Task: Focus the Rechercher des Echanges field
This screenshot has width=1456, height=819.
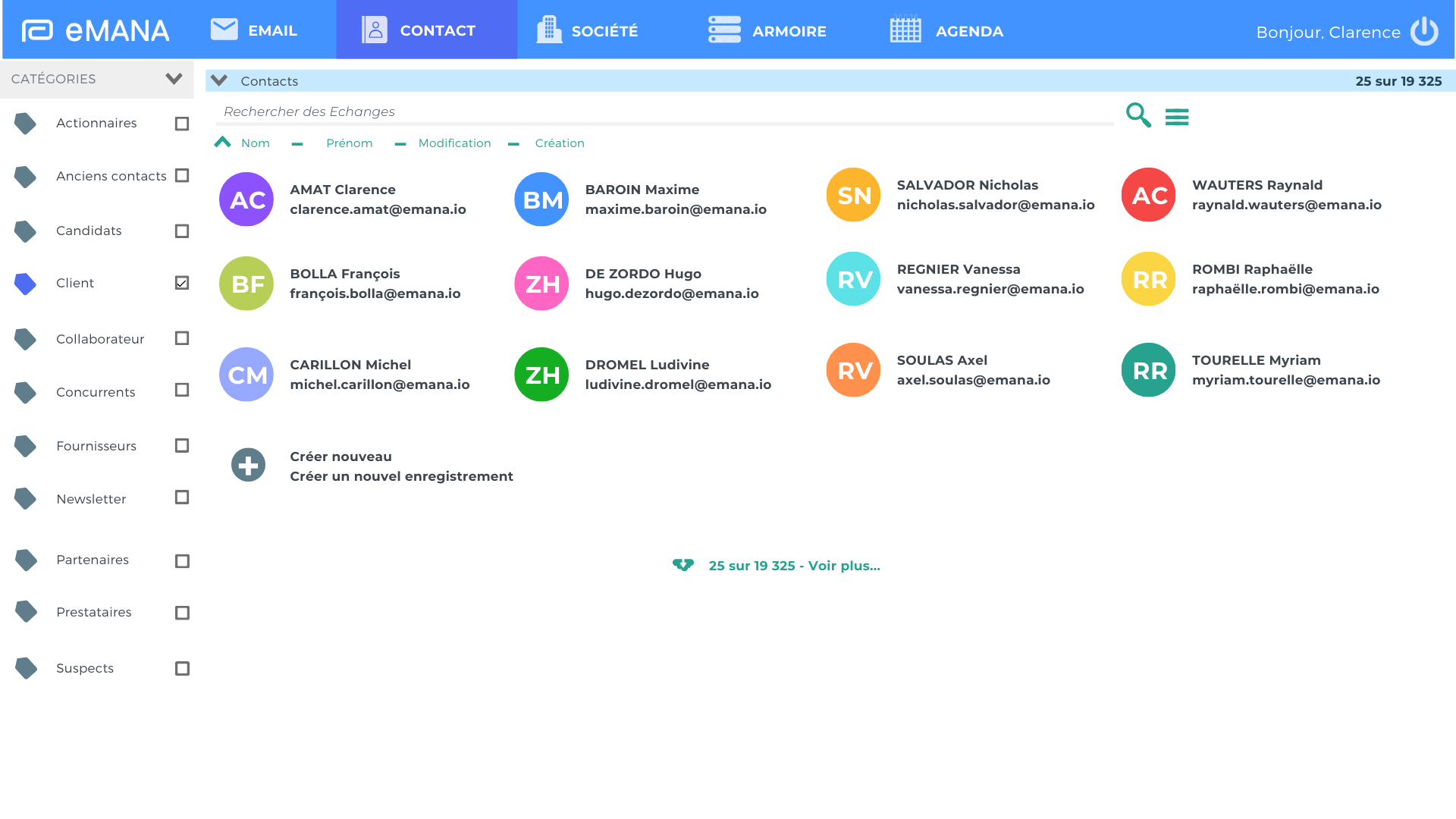Action: (x=664, y=112)
